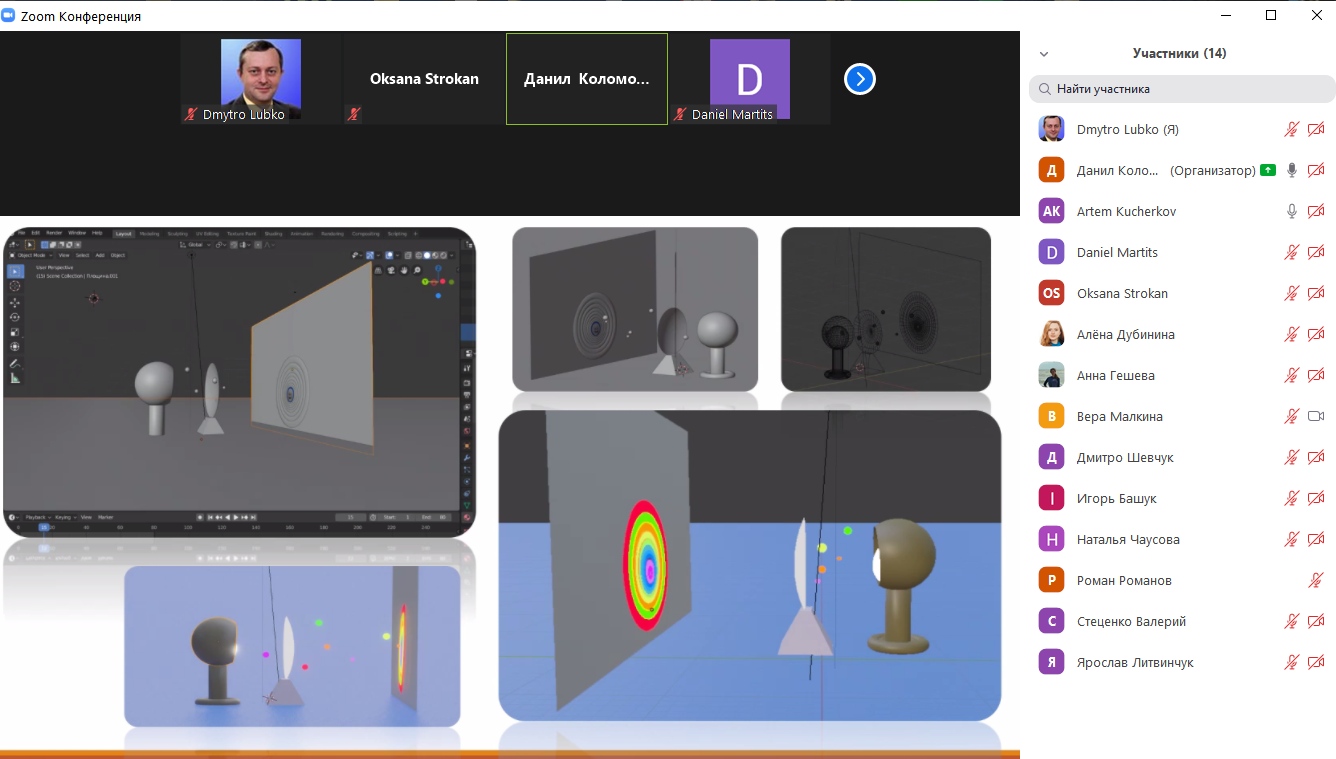This screenshot has height=759, width=1336.
Task: Click Artem Kucherkov's camera-off icon
Action: coord(1316,211)
